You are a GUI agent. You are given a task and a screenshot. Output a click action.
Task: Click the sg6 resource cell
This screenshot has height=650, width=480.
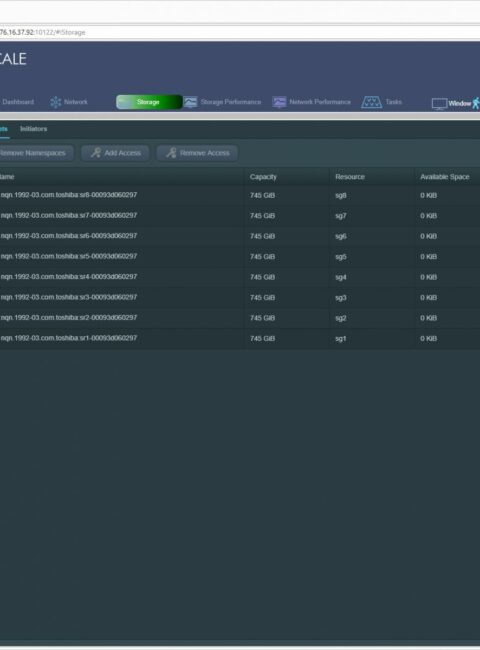tap(341, 236)
